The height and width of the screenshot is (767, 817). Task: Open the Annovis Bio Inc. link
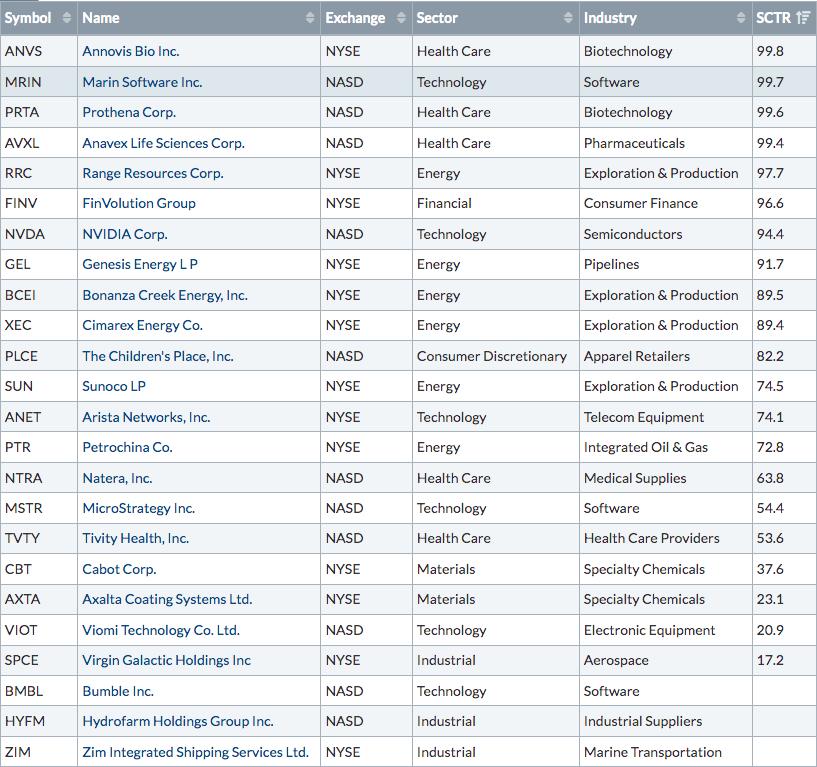tap(131, 51)
